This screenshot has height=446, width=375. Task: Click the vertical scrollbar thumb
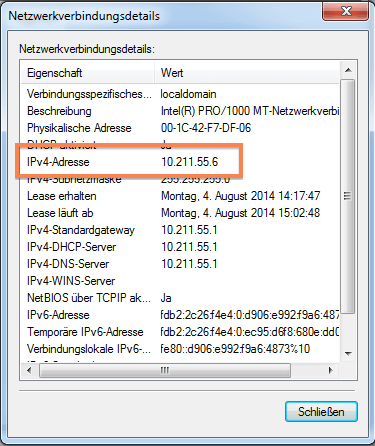pyautogui.click(x=348, y=197)
